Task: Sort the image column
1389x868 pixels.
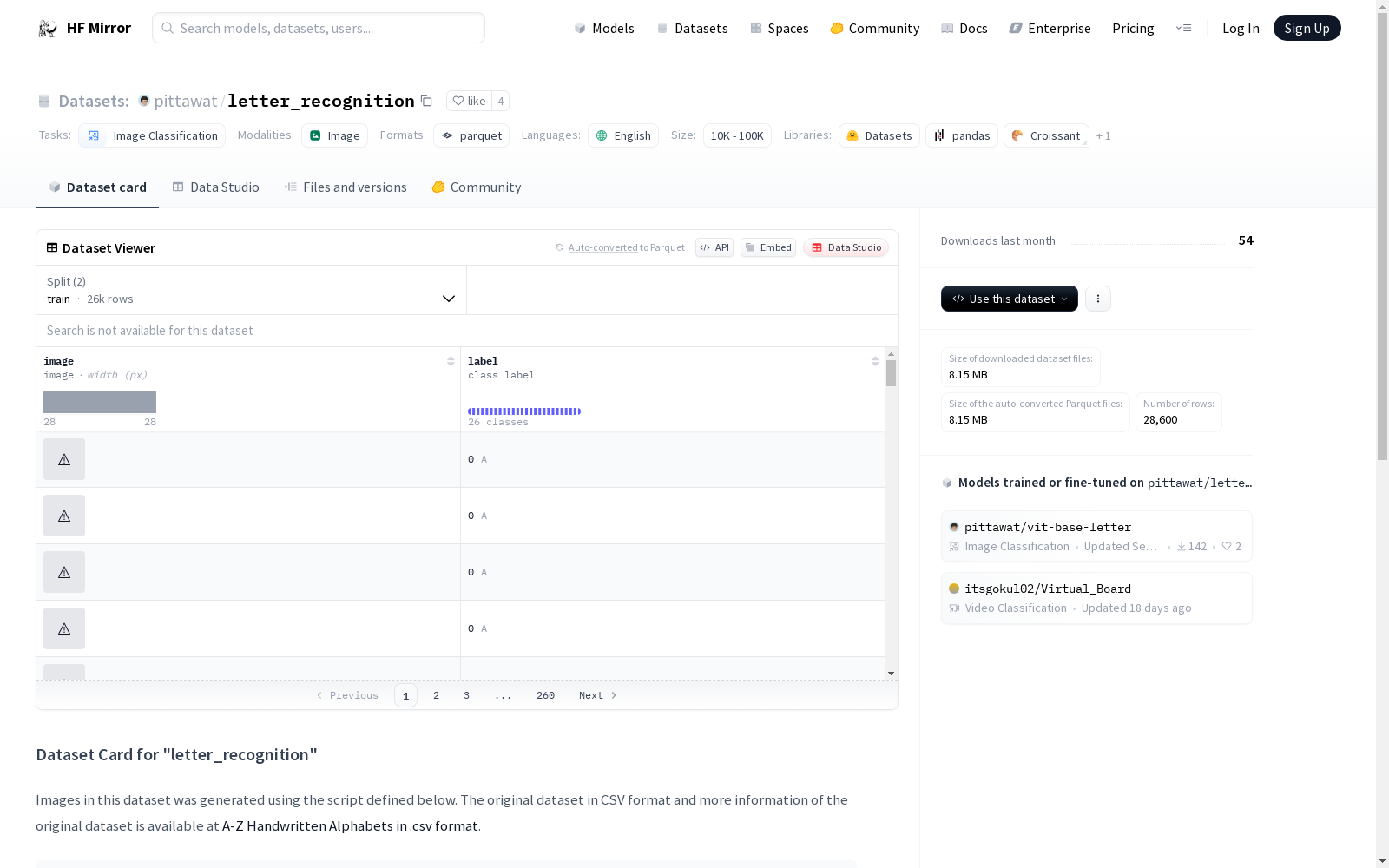Action: [451, 361]
